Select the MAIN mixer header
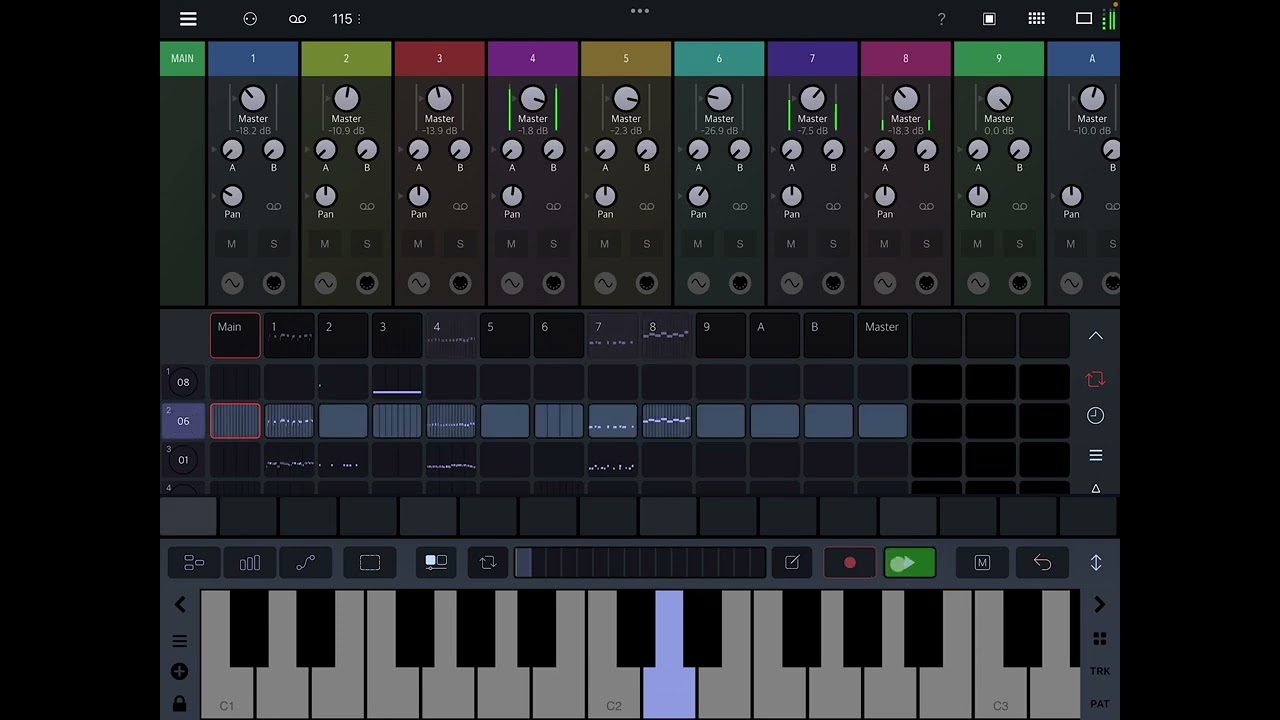Viewport: 1280px width, 720px height. [x=182, y=59]
